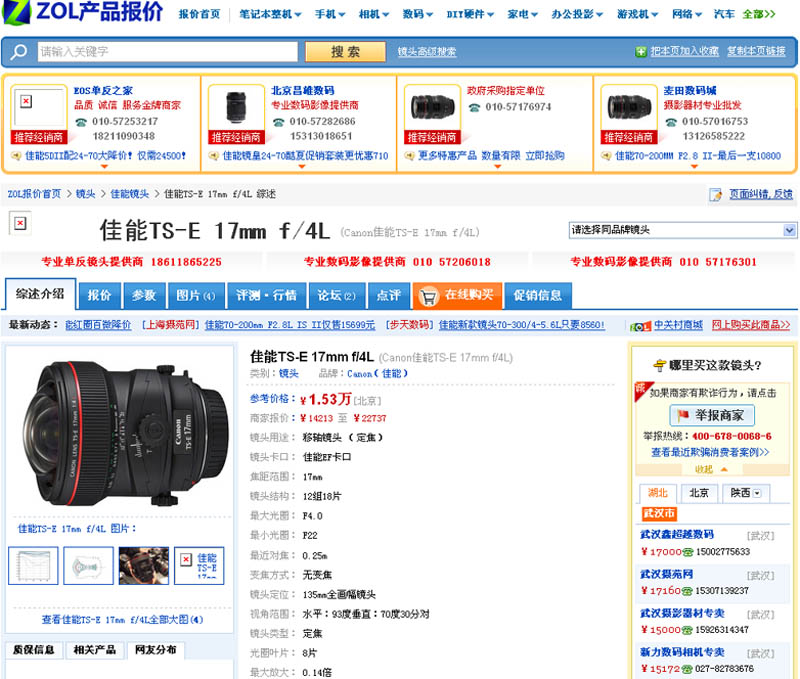Click the 复制本页链接 link
800x679 pixels.
click(756, 52)
